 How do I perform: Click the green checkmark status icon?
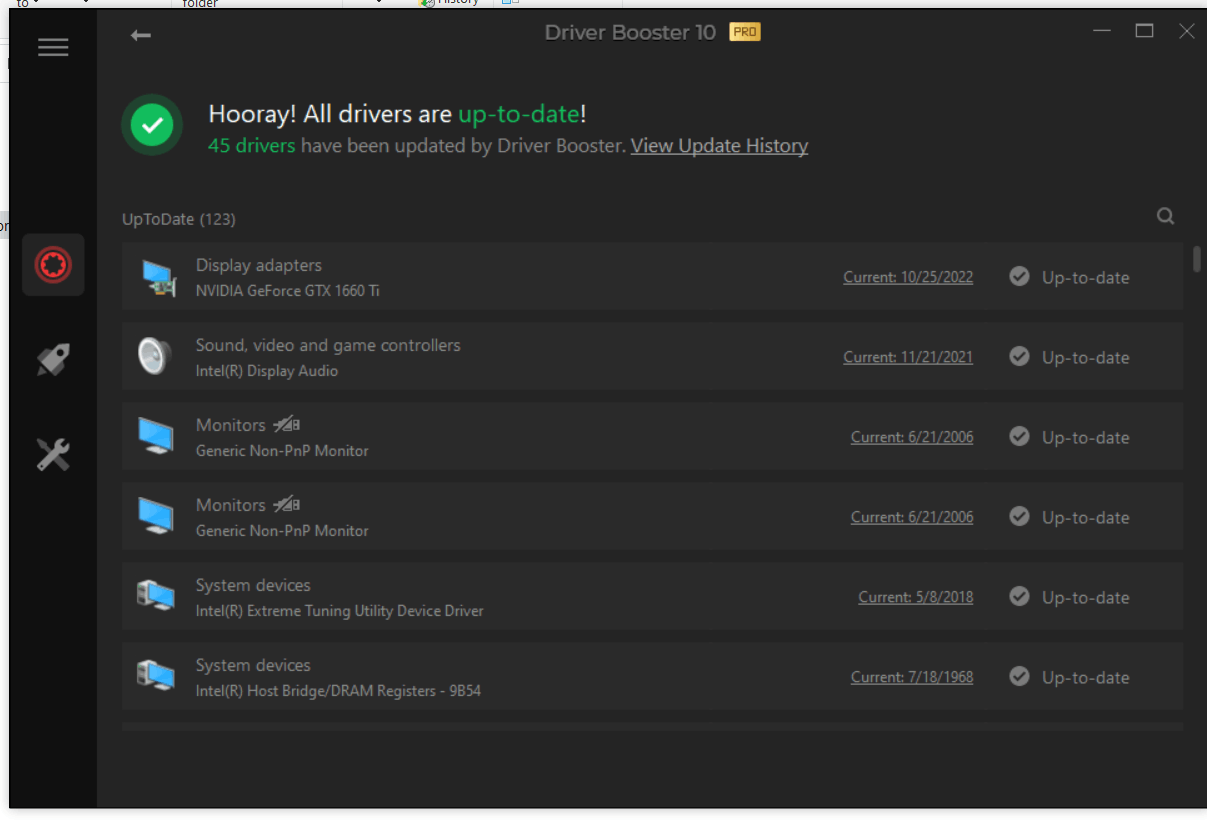point(152,125)
